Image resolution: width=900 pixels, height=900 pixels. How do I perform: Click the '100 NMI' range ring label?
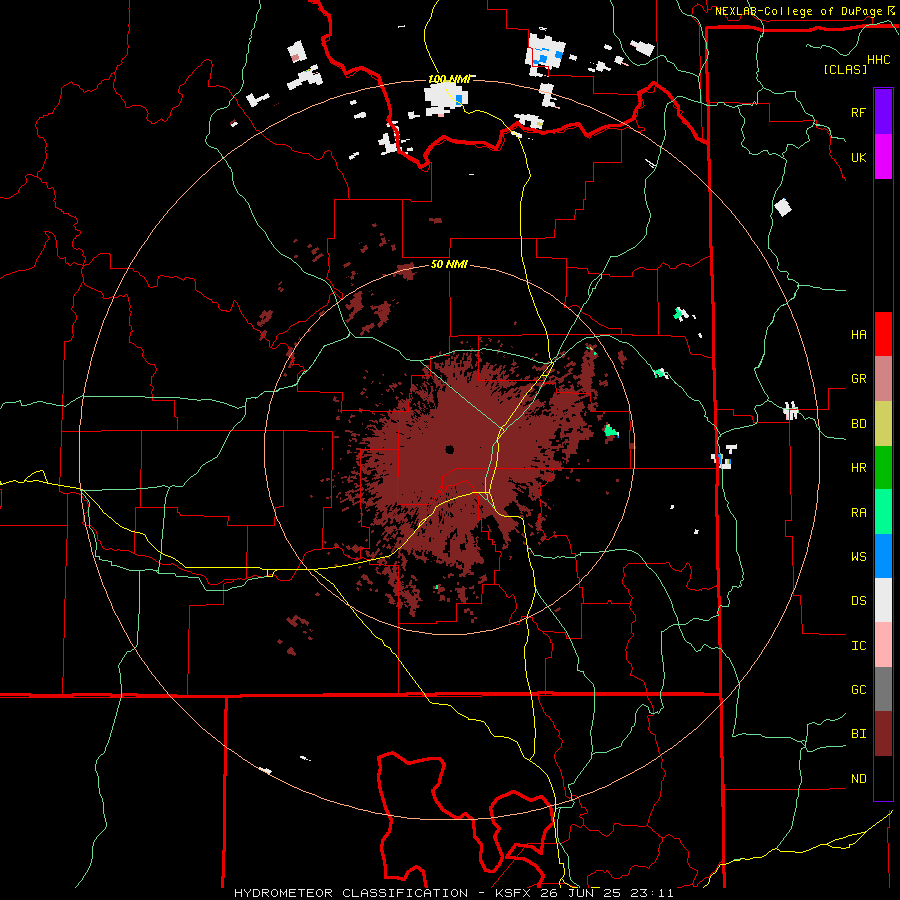(449, 79)
